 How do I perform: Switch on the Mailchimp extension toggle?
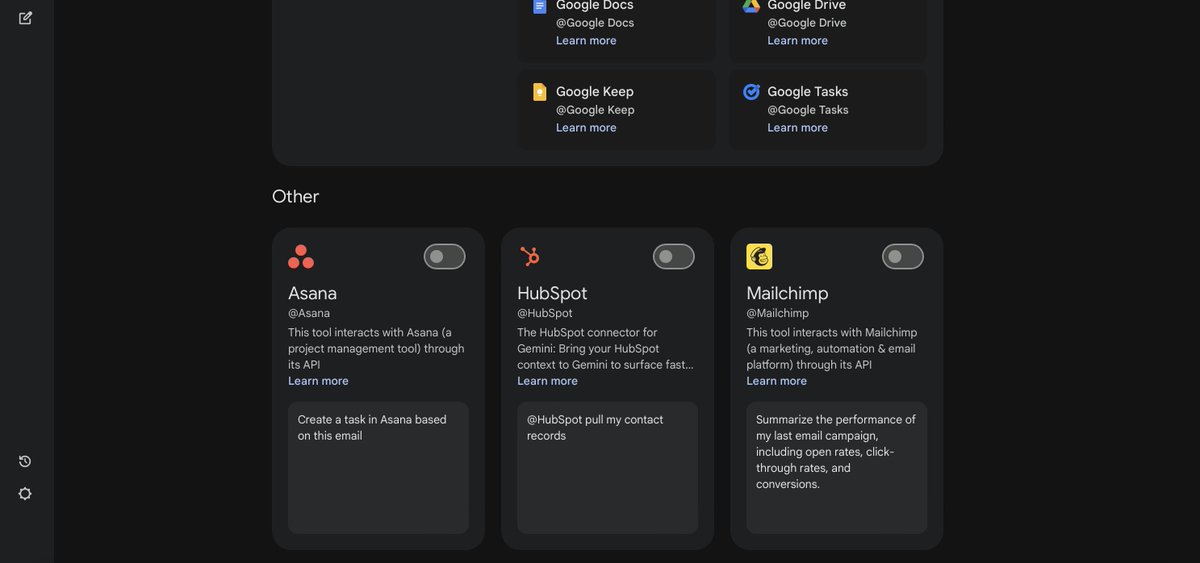(903, 257)
